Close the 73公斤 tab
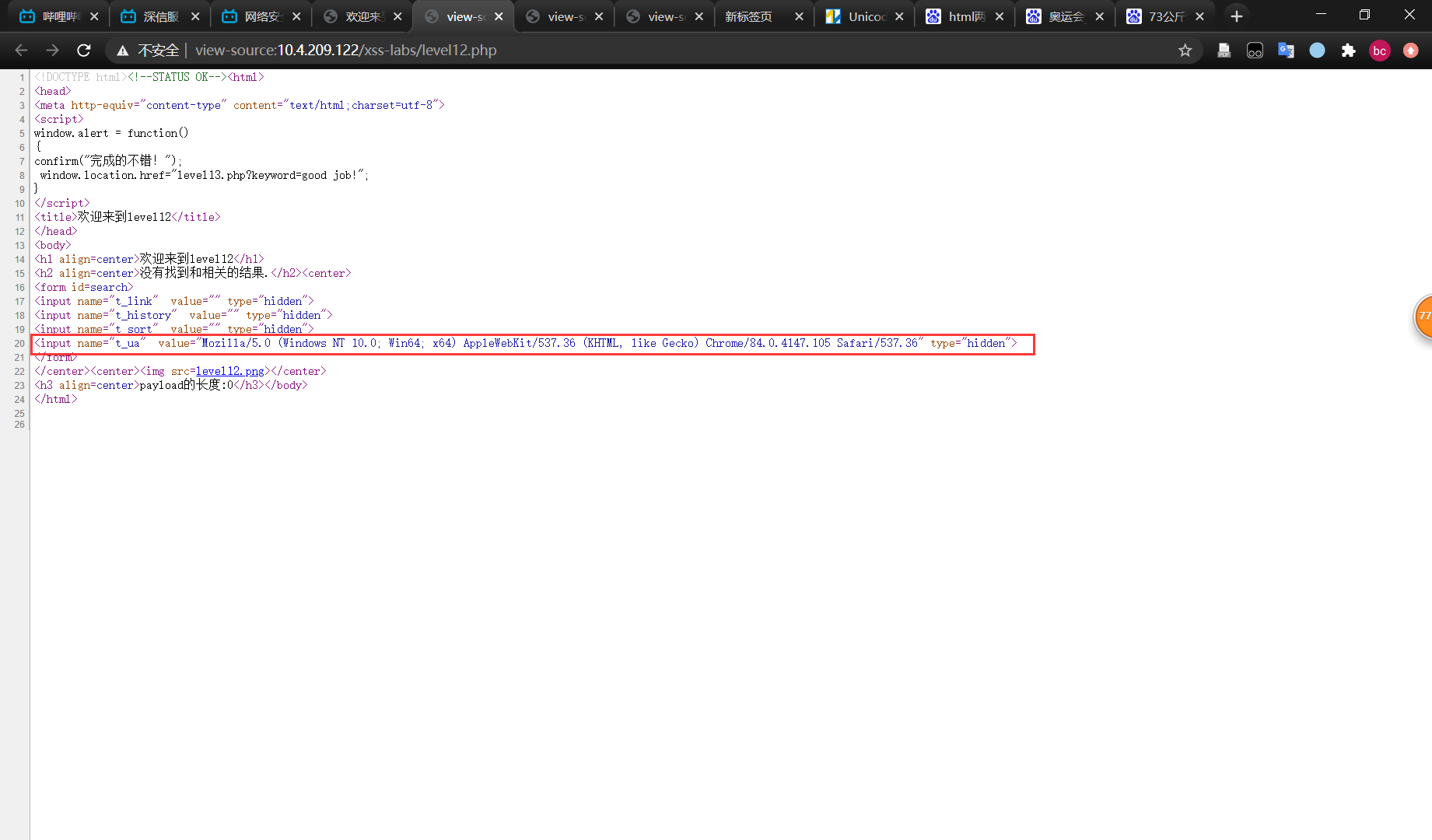Screen dimensions: 1432x840 [1200, 16]
